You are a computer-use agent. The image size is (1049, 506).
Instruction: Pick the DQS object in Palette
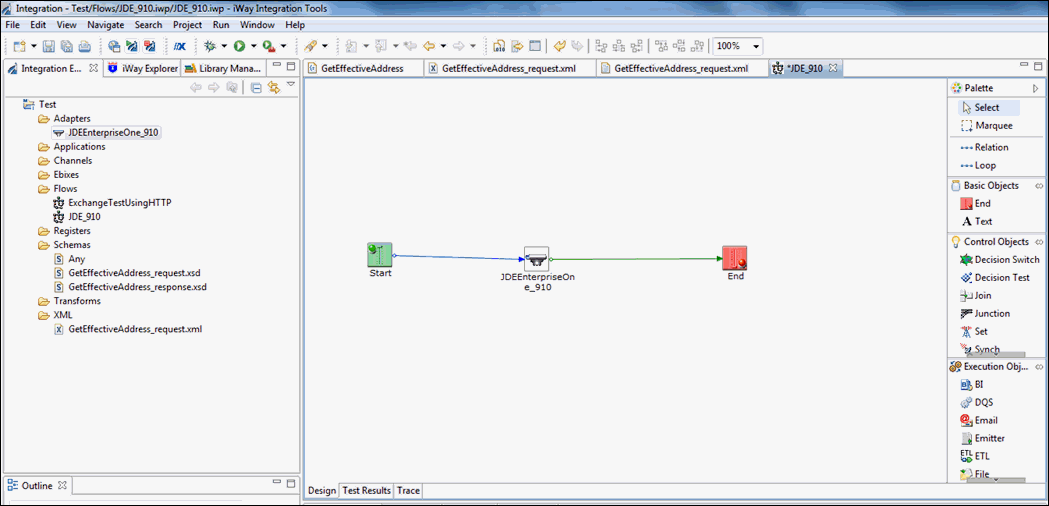click(976, 403)
